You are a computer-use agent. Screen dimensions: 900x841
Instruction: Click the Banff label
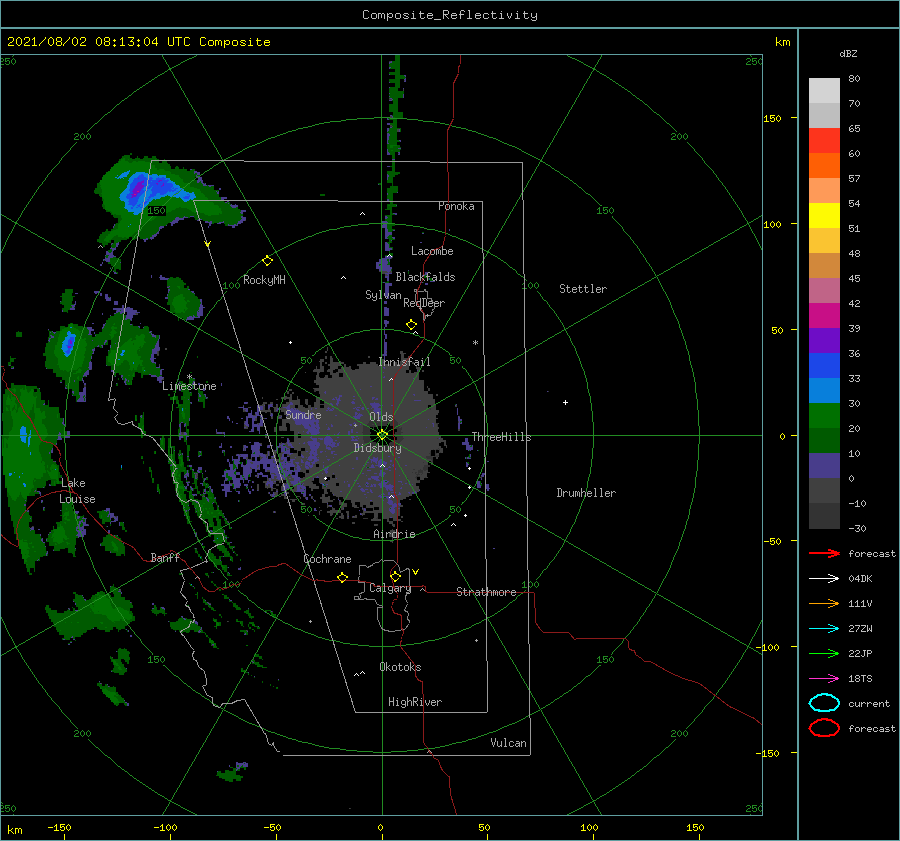(165, 558)
